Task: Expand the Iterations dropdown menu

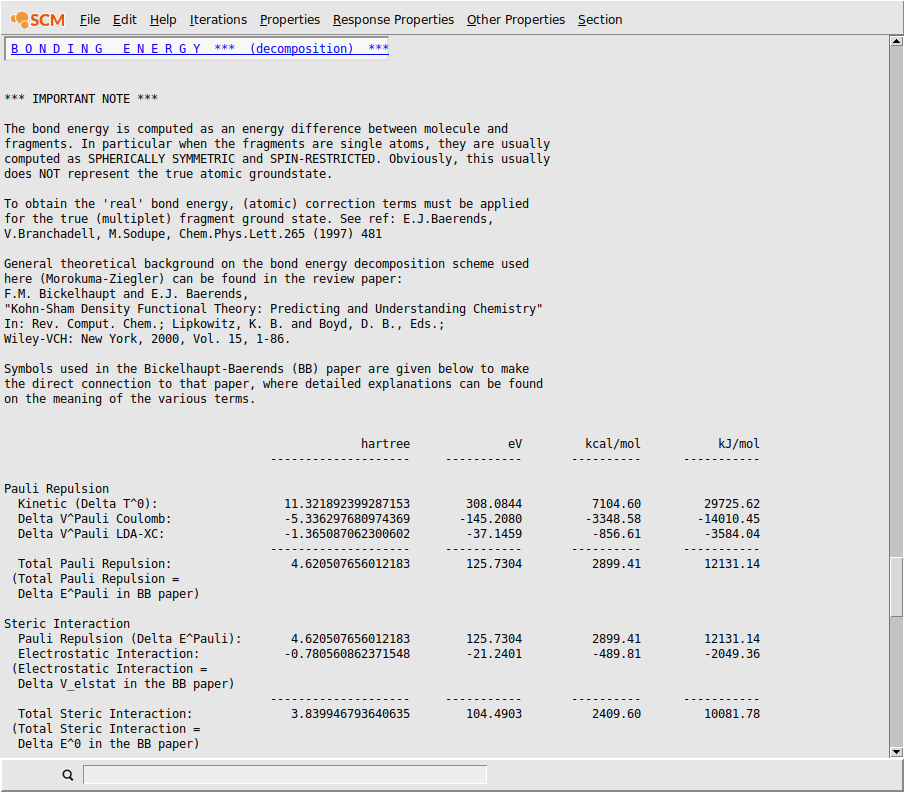Action: (x=218, y=19)
